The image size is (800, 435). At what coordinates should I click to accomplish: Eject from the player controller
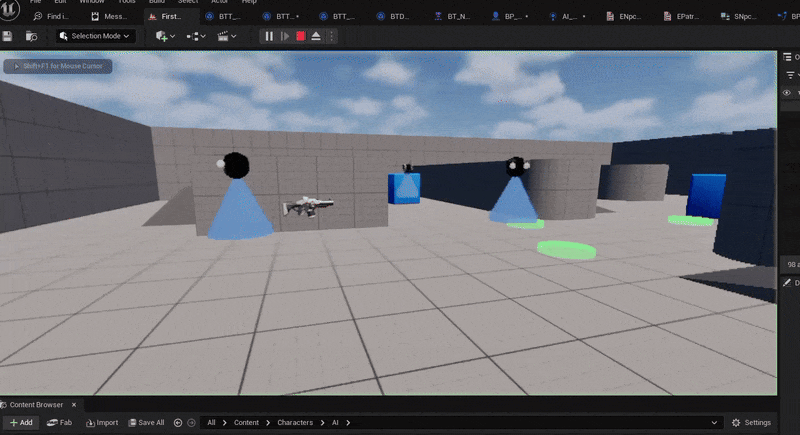click(316, 36)
